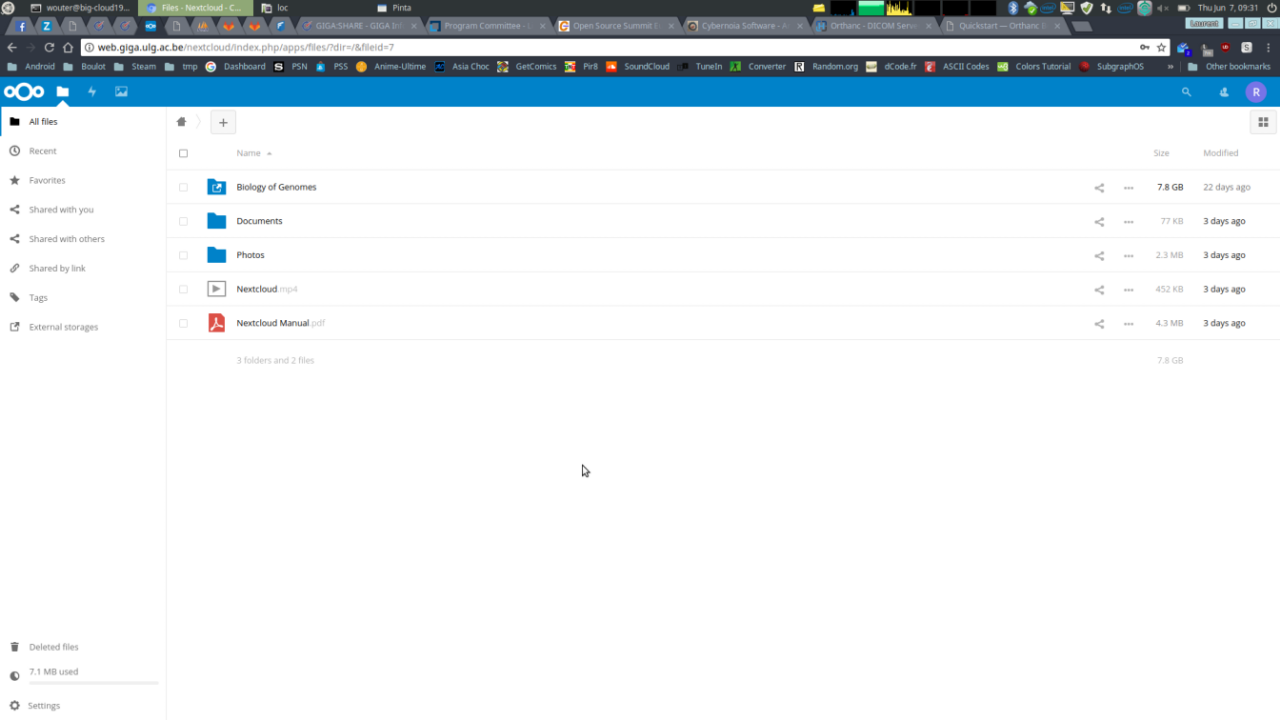Open the Tags view in sidebar
Viewport: 1280px width, 720px height.
tap(83, 298)
